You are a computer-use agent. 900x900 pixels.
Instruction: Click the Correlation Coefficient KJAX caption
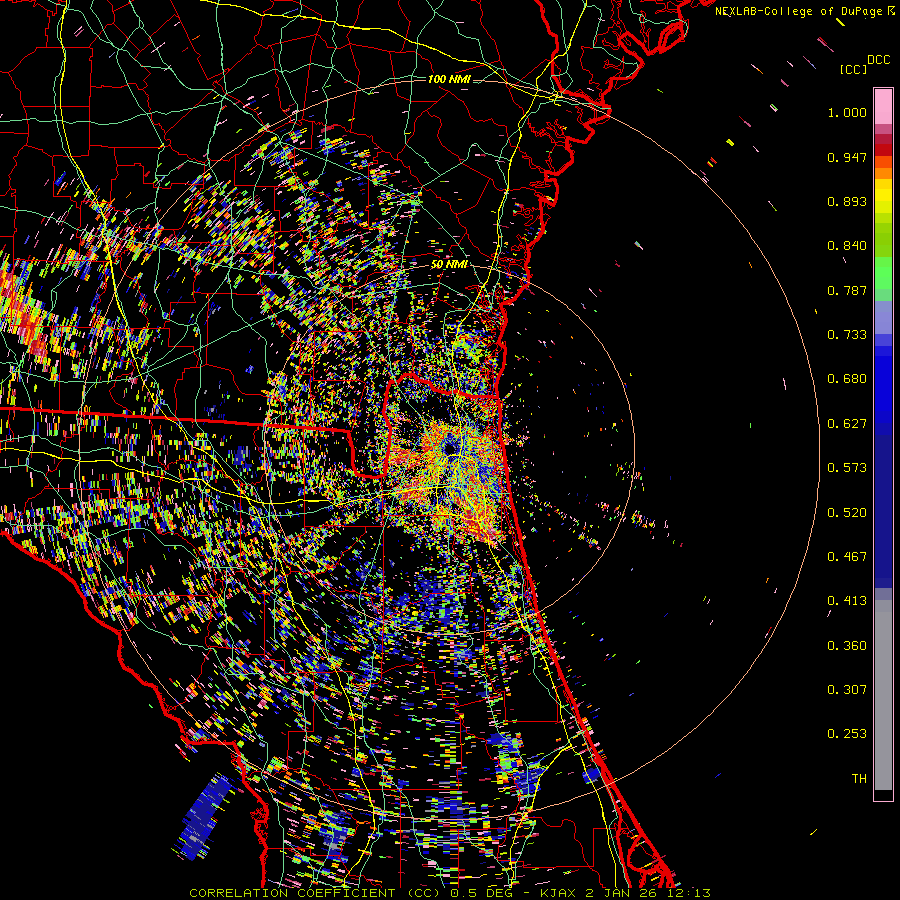450,893
